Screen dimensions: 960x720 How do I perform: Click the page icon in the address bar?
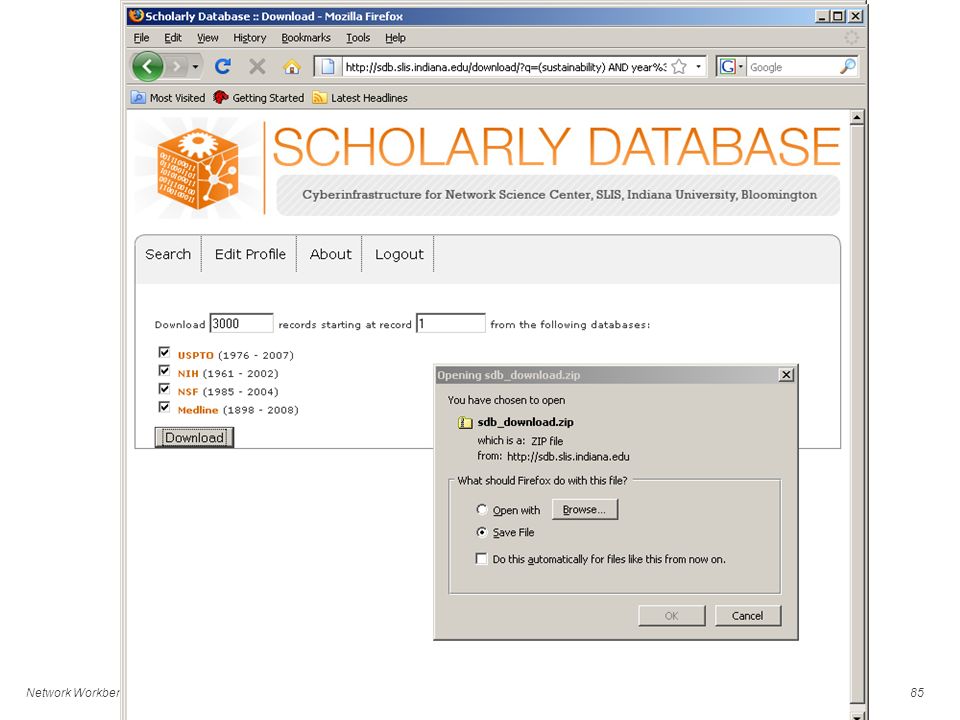click(328, 66)
